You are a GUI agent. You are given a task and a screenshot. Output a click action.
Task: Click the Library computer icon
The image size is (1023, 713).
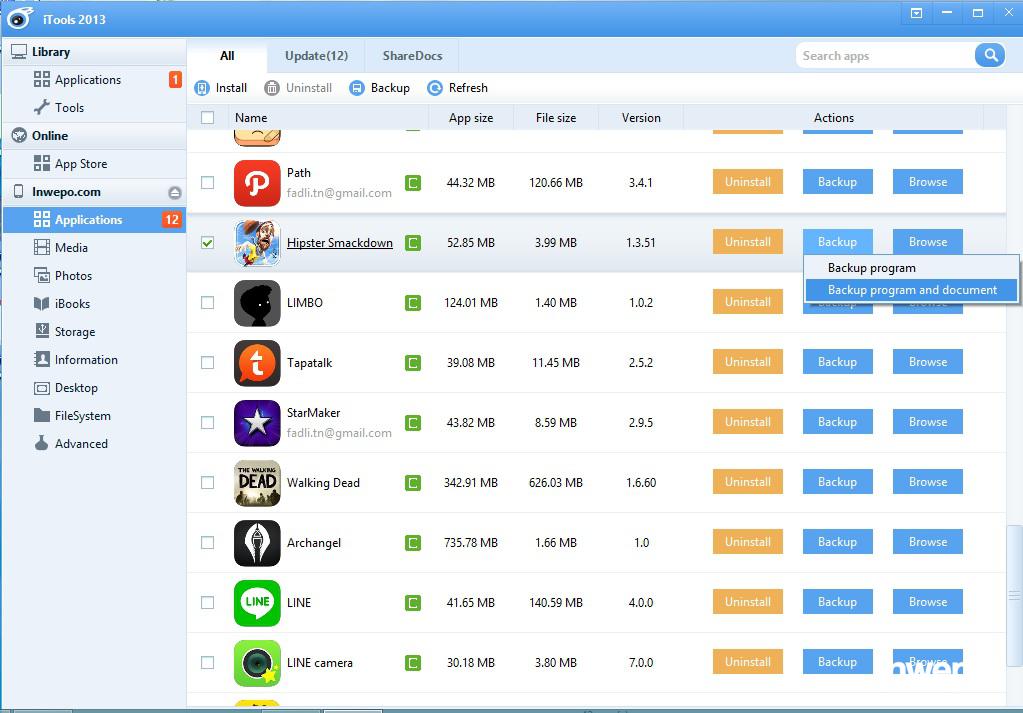pyautogui.click(x=19, y=52)
